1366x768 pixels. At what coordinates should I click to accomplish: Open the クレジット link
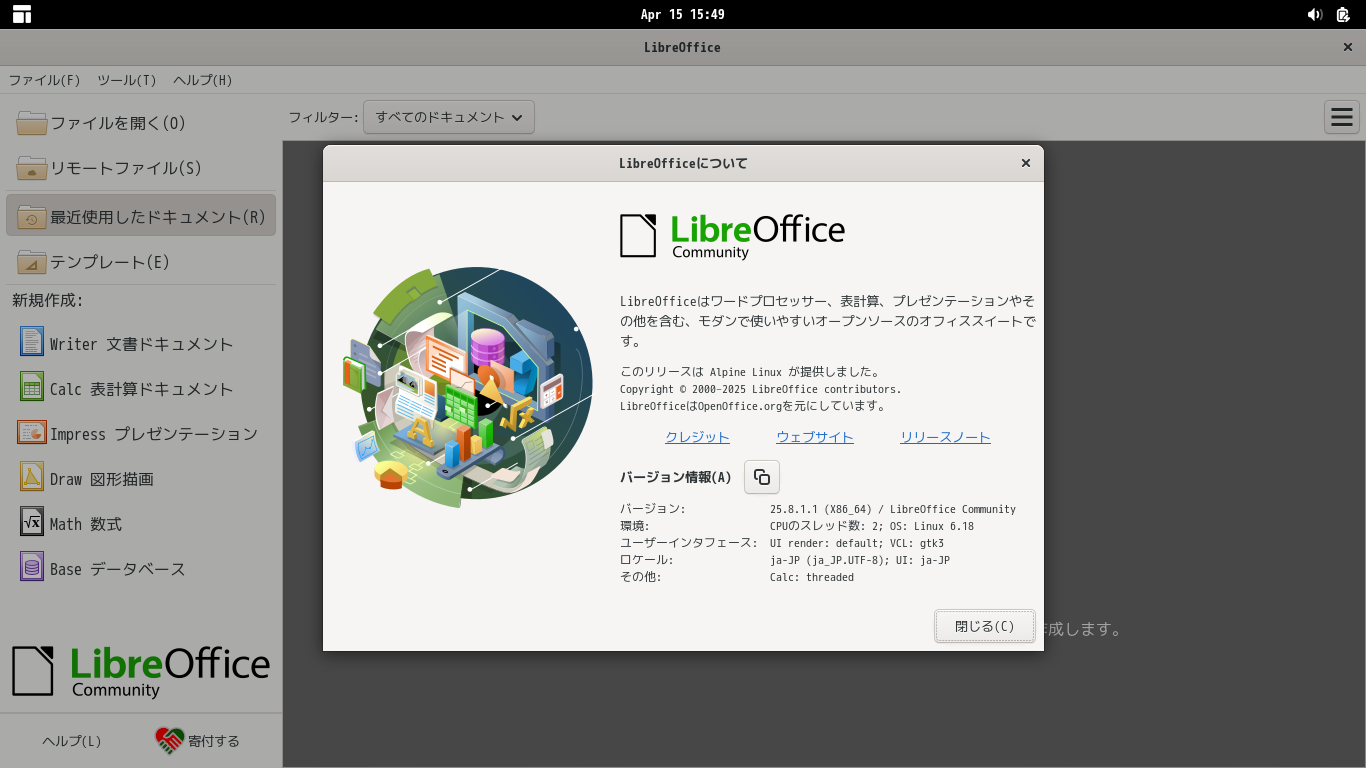click(698, 437)
